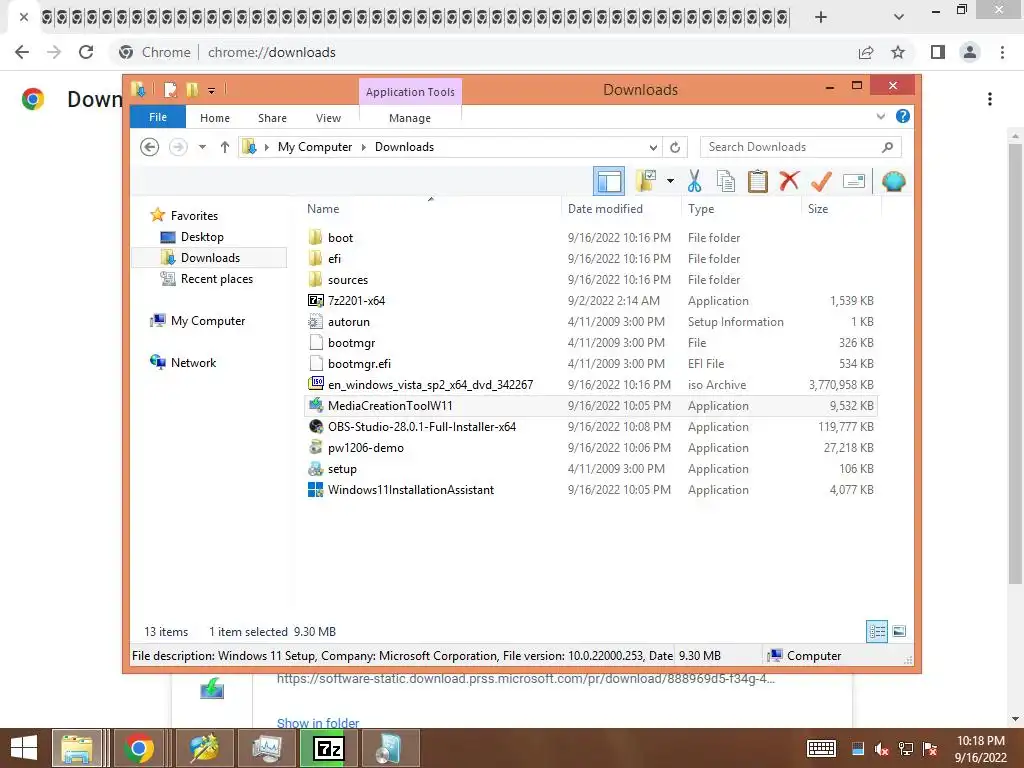The image size is (1024, 768).
Task: Click the Application Tools contextual tab
Action: pos(410,91)
